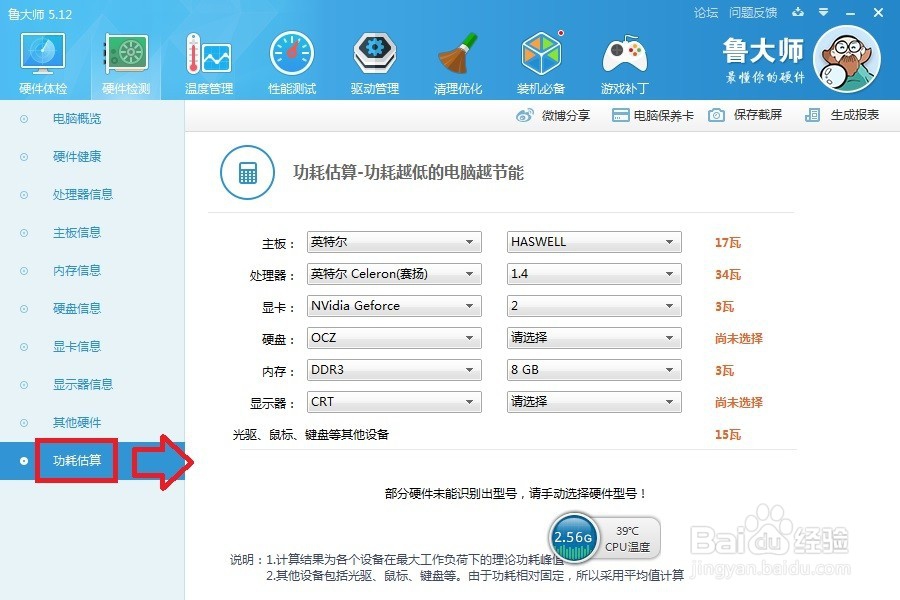Click the 微博分享 Weibo share icon

[524, 115]
